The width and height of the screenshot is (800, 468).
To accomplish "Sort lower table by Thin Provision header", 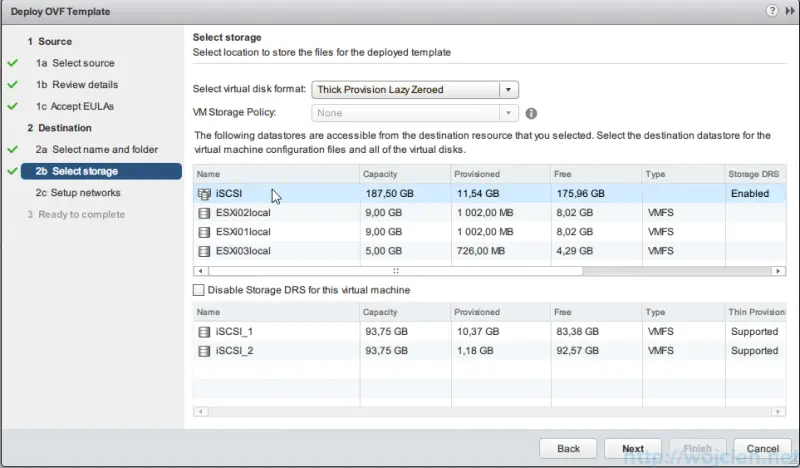I will 755,312.
